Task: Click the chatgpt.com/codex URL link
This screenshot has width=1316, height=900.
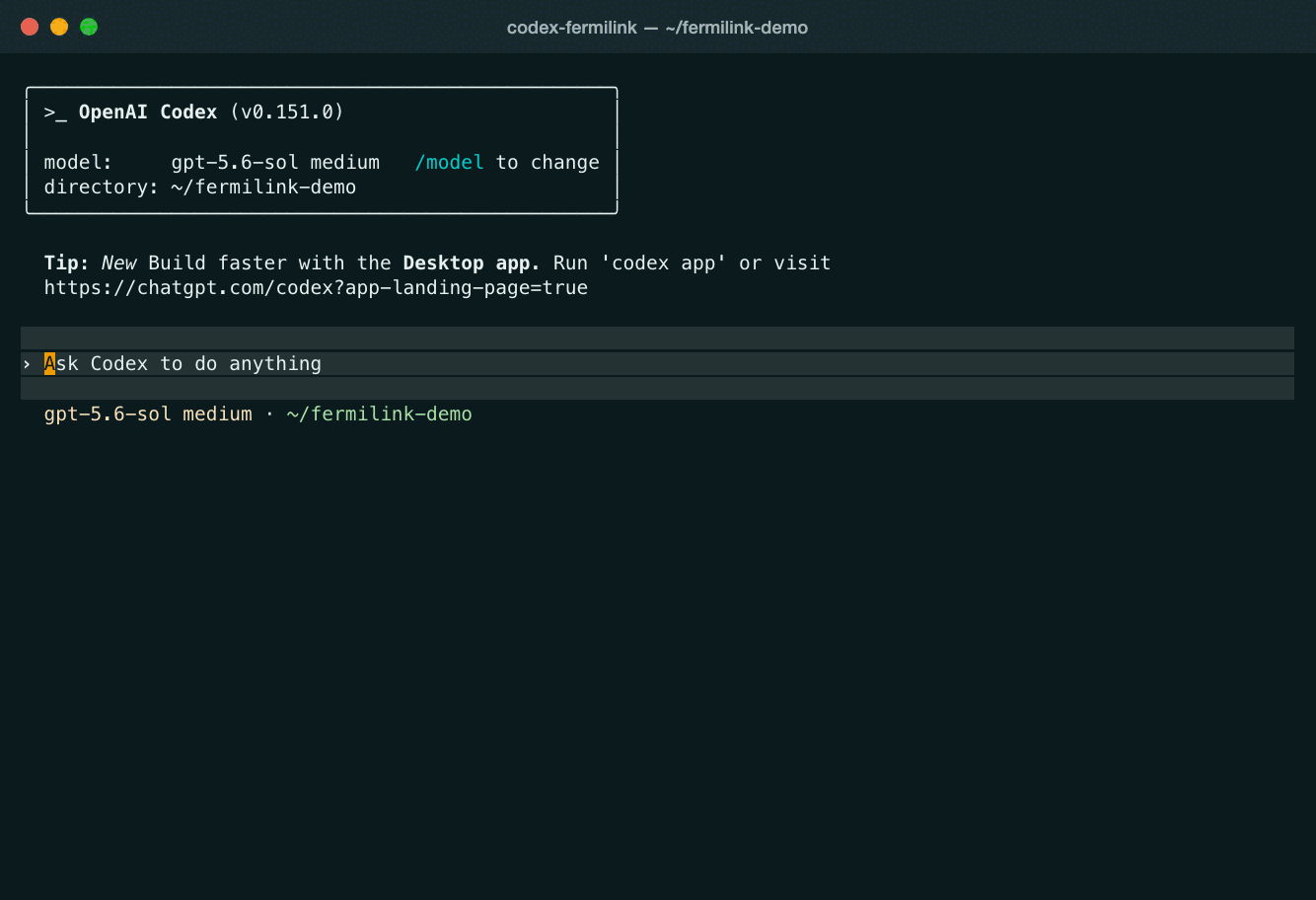Action: pyautogui.click(x=316, y=288)
